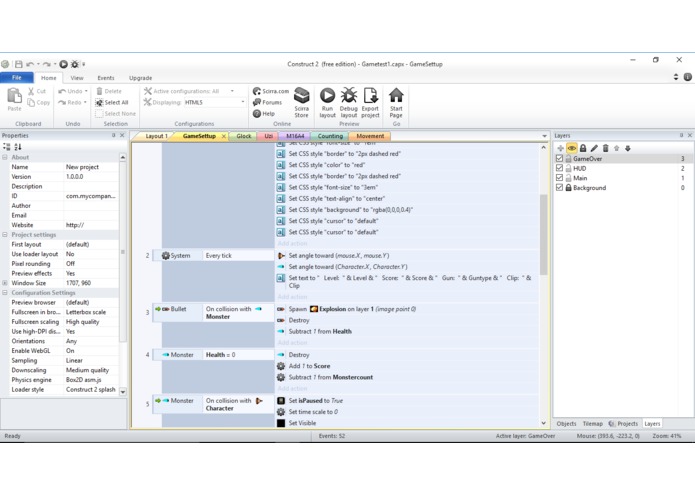The height and width of the screenshot is (494, 695).
Task: Click the event sheet vertical scrollbar thumb
Action: tap(543, 235)
